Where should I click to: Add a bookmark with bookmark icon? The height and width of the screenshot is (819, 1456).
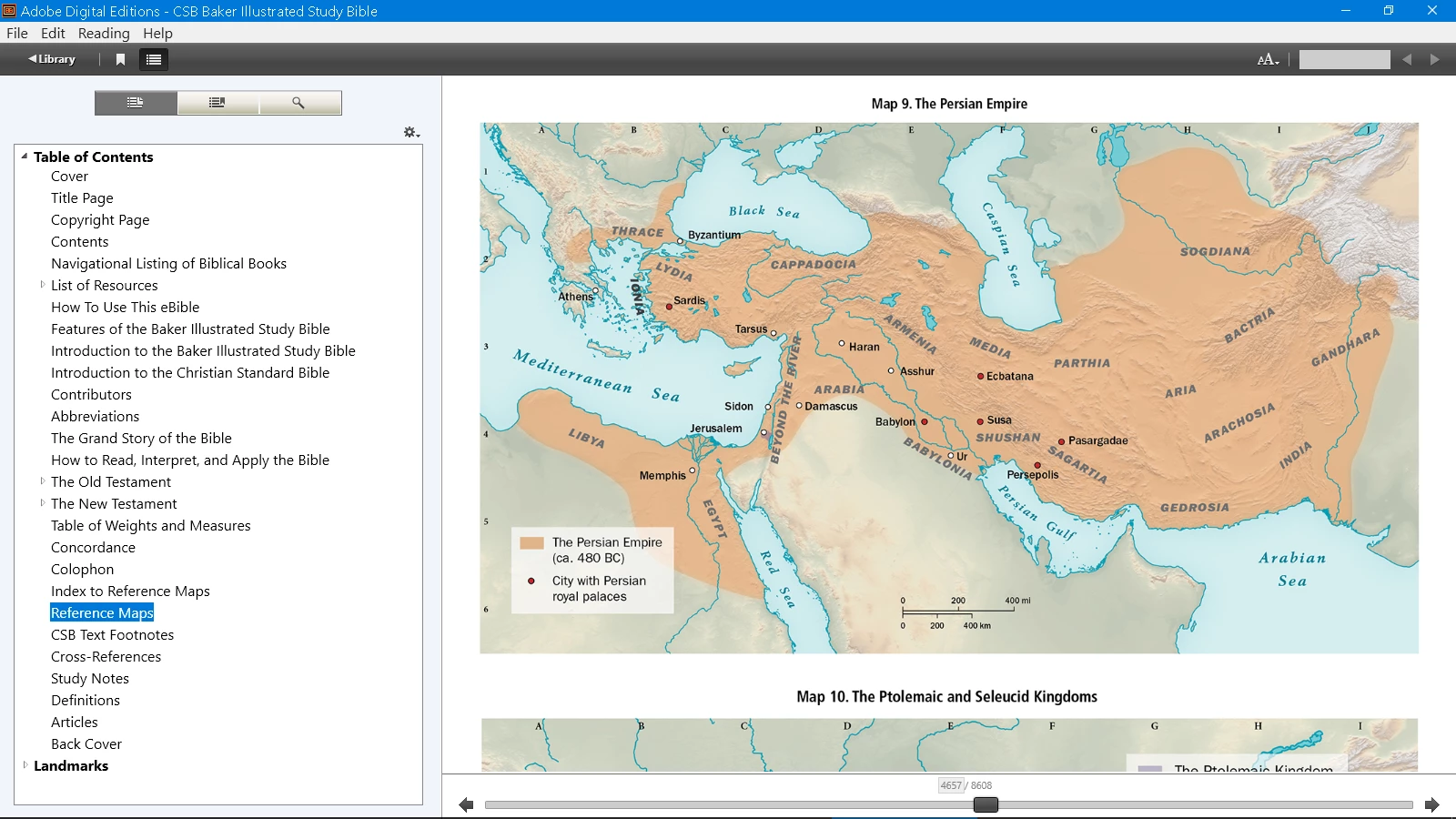[x=120, y=59]
